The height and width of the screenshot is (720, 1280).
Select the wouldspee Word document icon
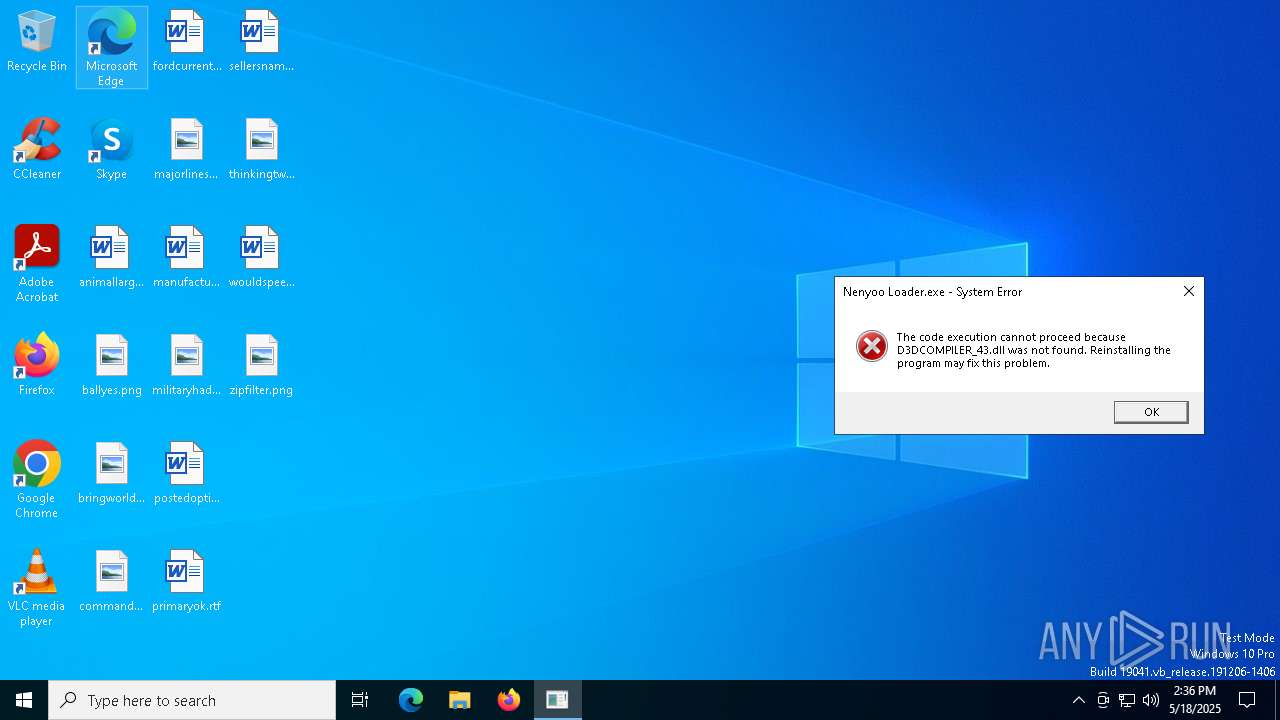(261, 258)
